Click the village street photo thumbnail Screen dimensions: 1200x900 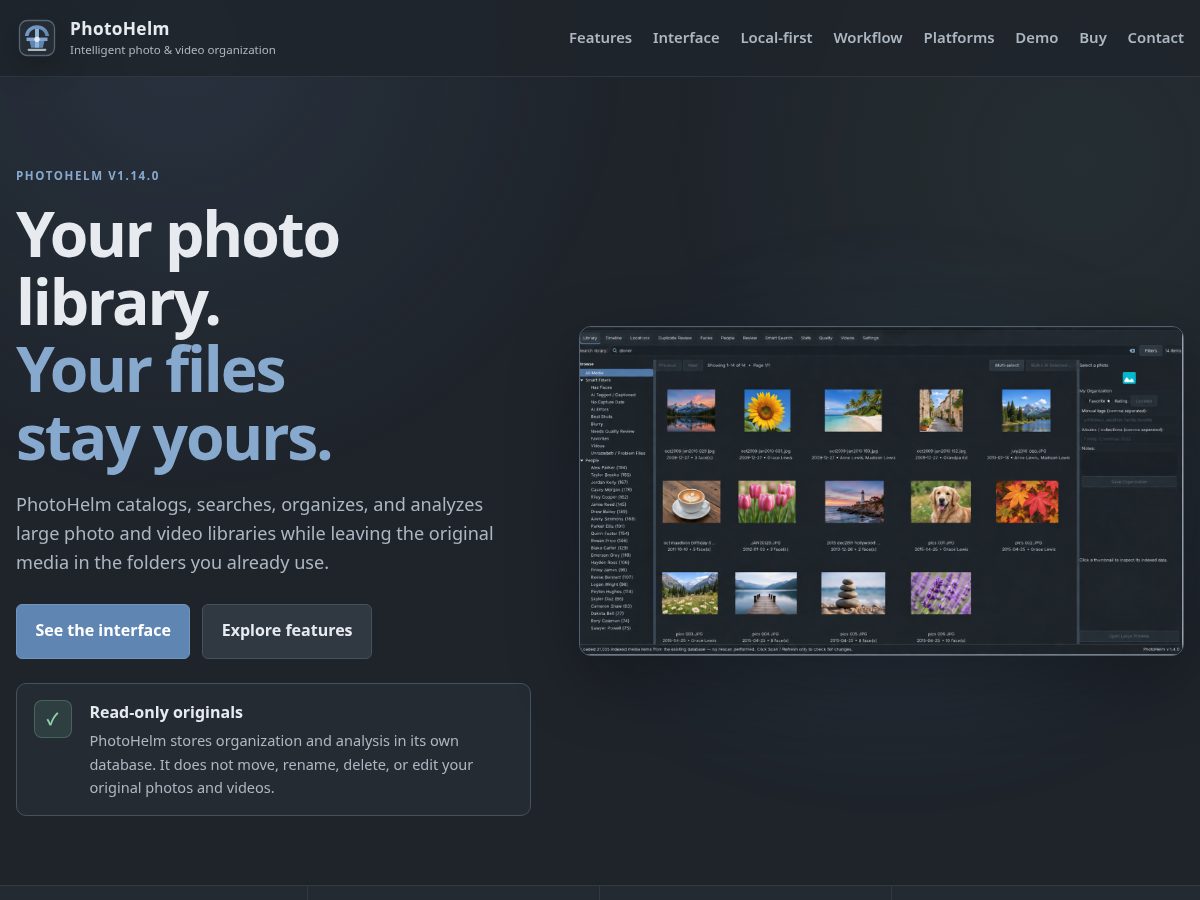[941, 410]
